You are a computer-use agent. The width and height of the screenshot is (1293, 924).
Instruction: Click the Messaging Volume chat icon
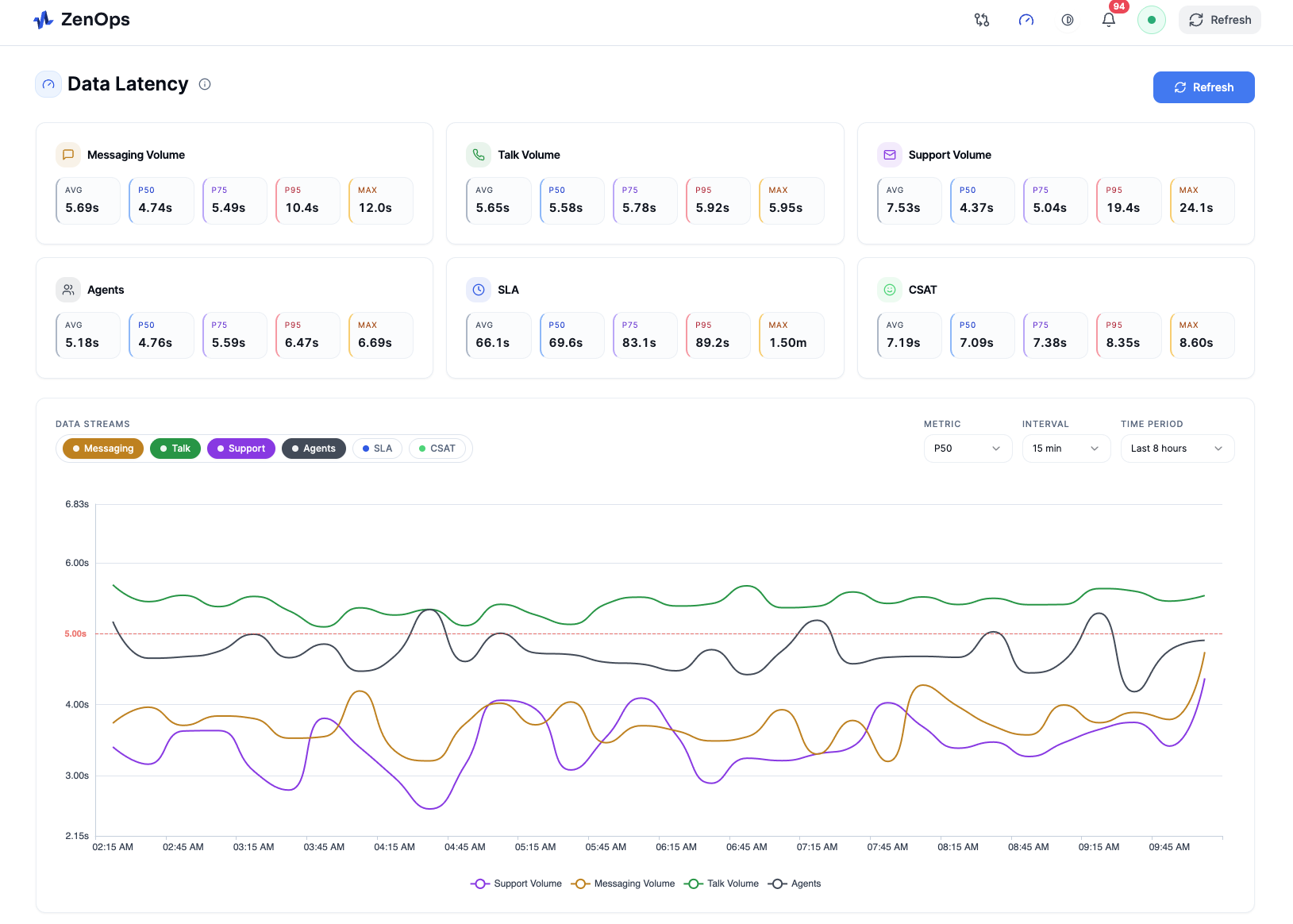pyautogui.click(x=68, y=155)
